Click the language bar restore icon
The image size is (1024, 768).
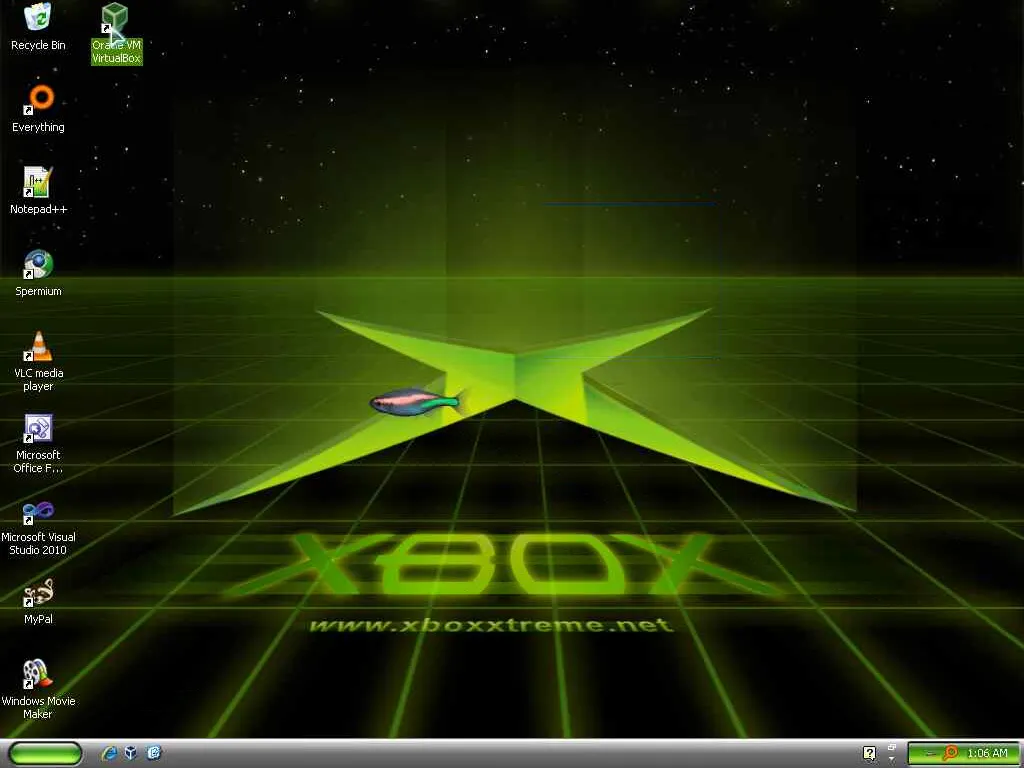(x=891, y=747)
